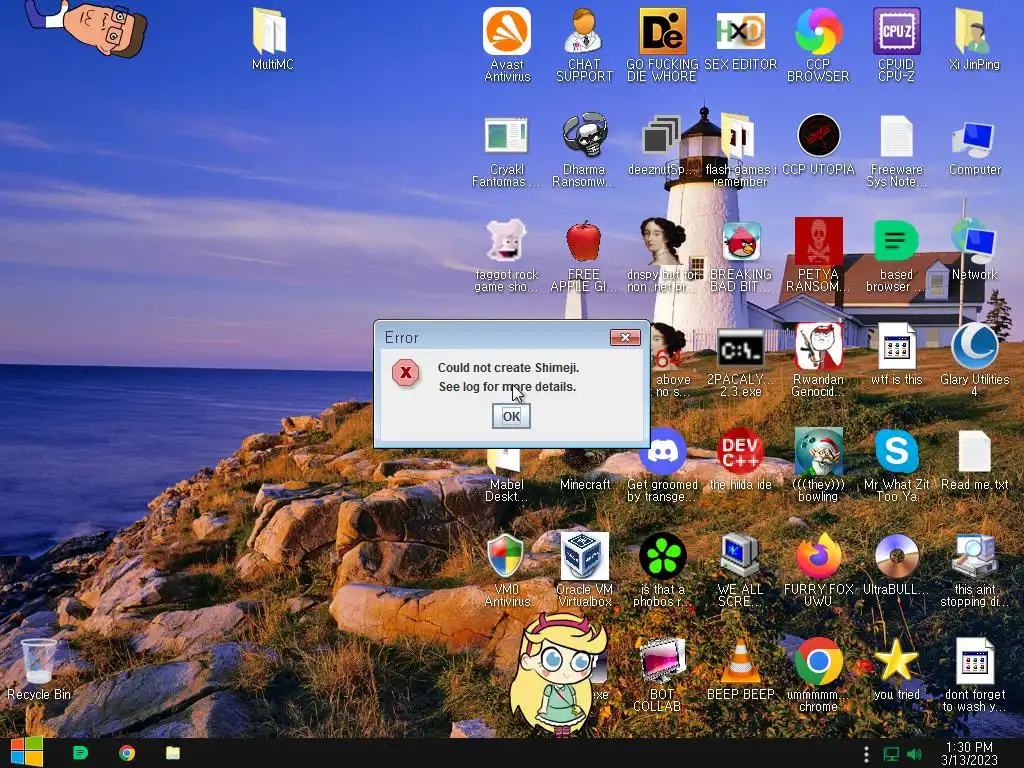Open the green chat app on taskbar
Image resolution: width=1024 pixels, height=768 pixels.
80,753
